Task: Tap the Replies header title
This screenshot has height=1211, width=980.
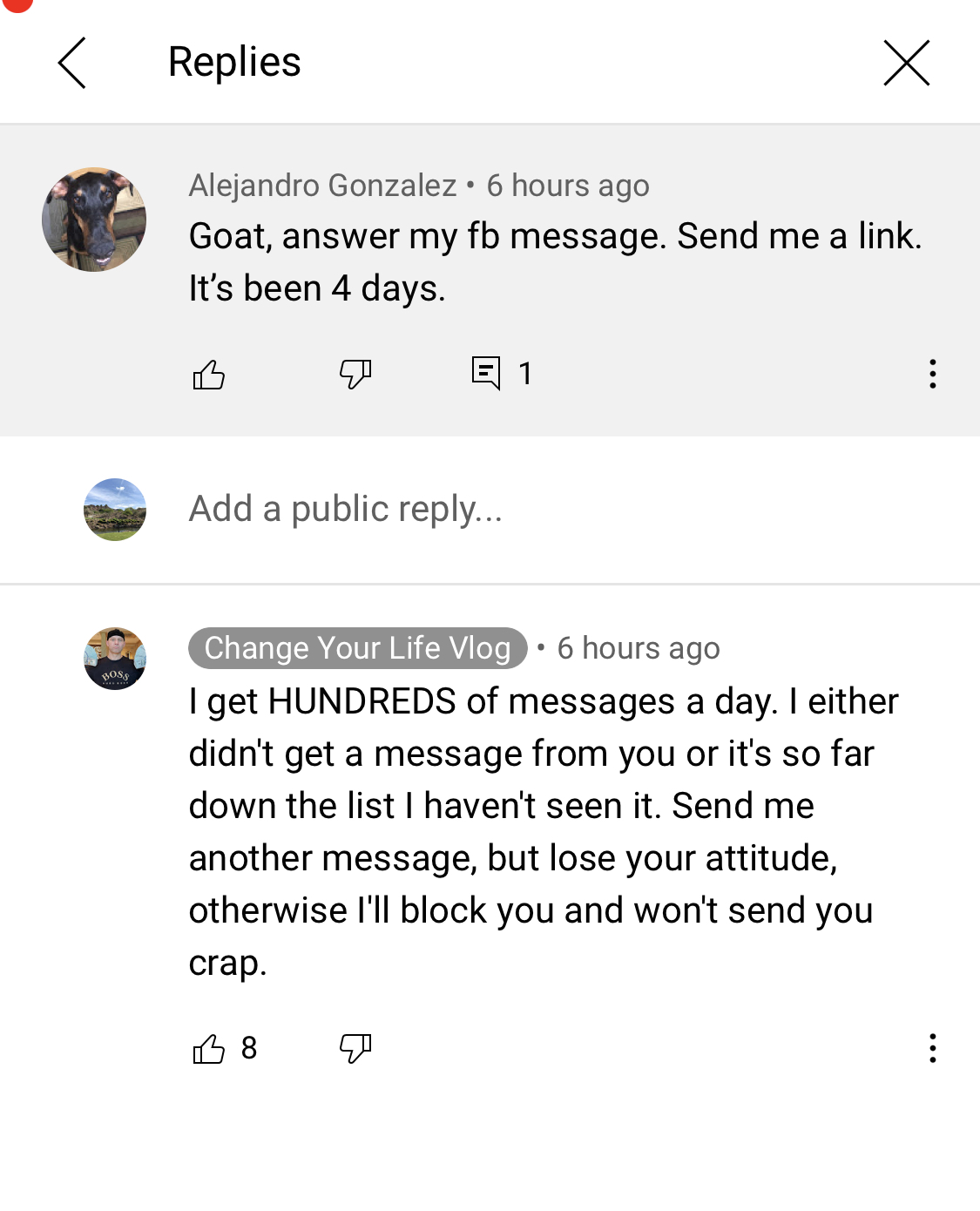Action: [234, 63]
